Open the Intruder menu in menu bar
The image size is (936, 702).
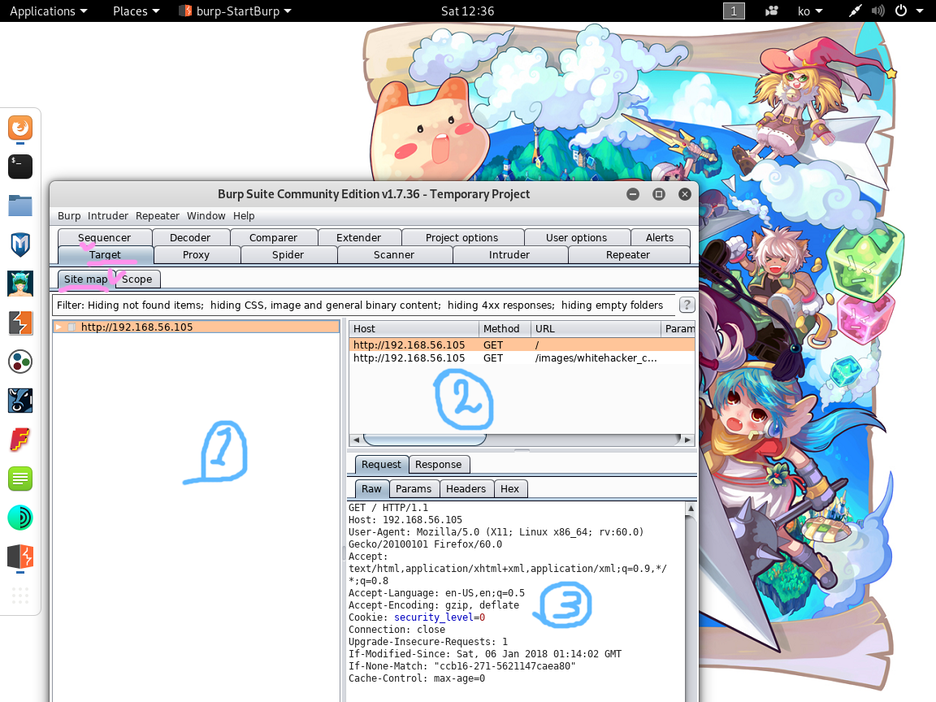click(x=107, y=215)
